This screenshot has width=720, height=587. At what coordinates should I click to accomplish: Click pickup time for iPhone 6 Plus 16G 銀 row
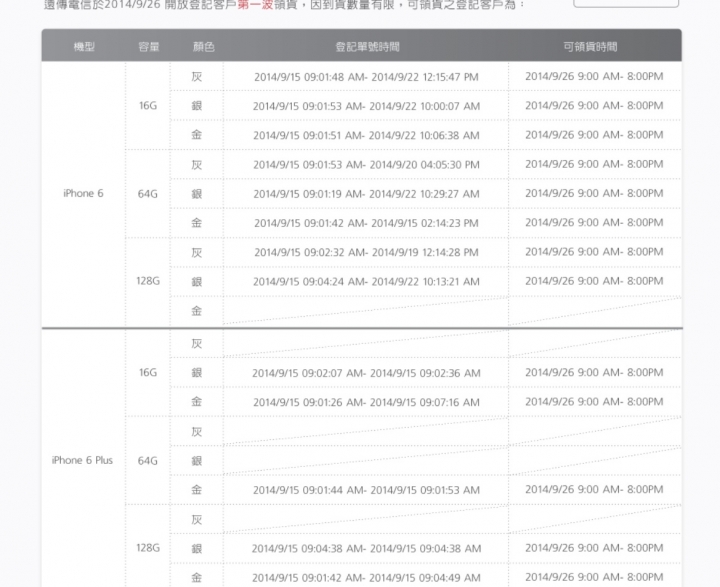(594, 373)
